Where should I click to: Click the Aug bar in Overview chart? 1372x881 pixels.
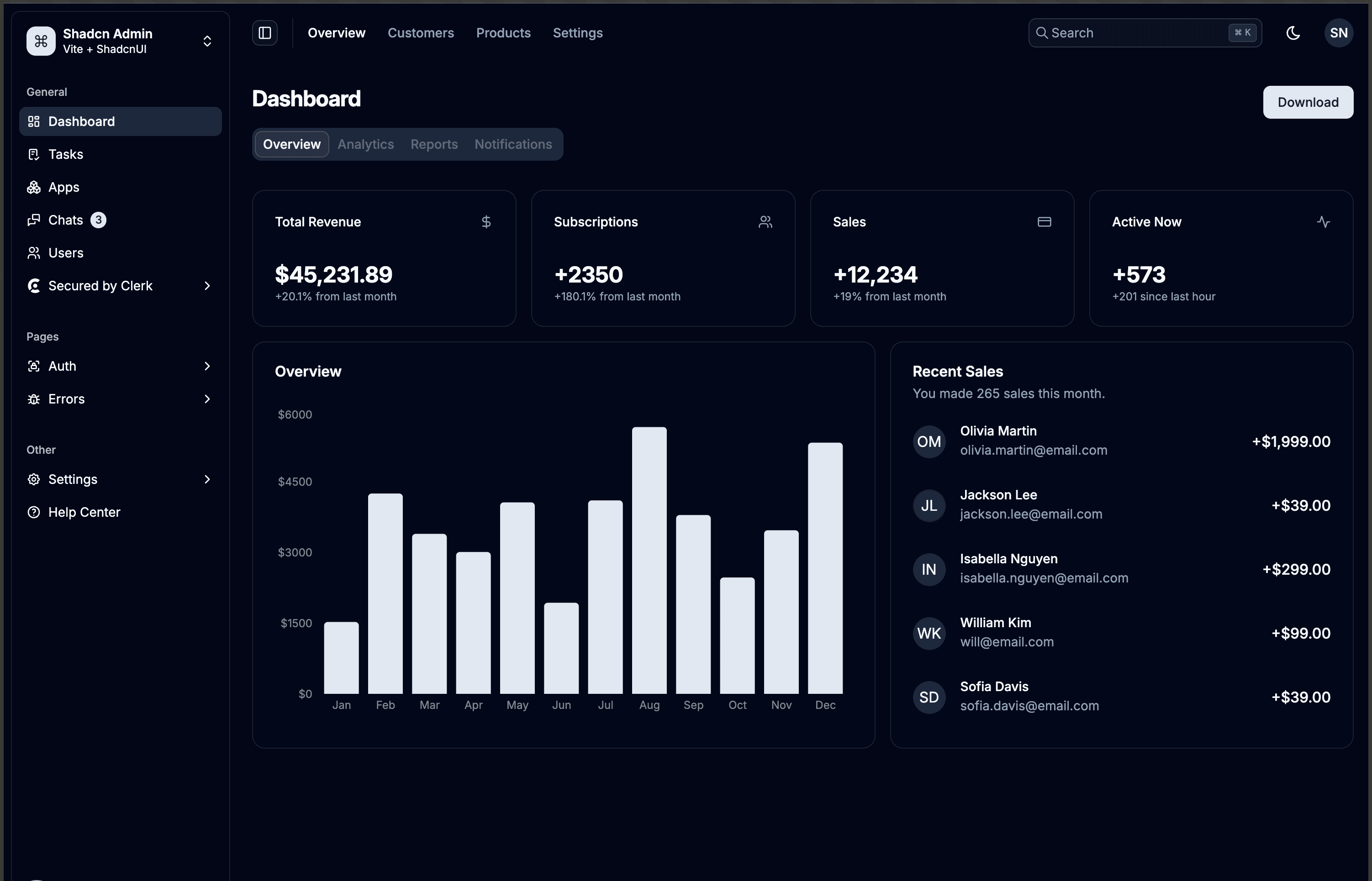(649, 561)
